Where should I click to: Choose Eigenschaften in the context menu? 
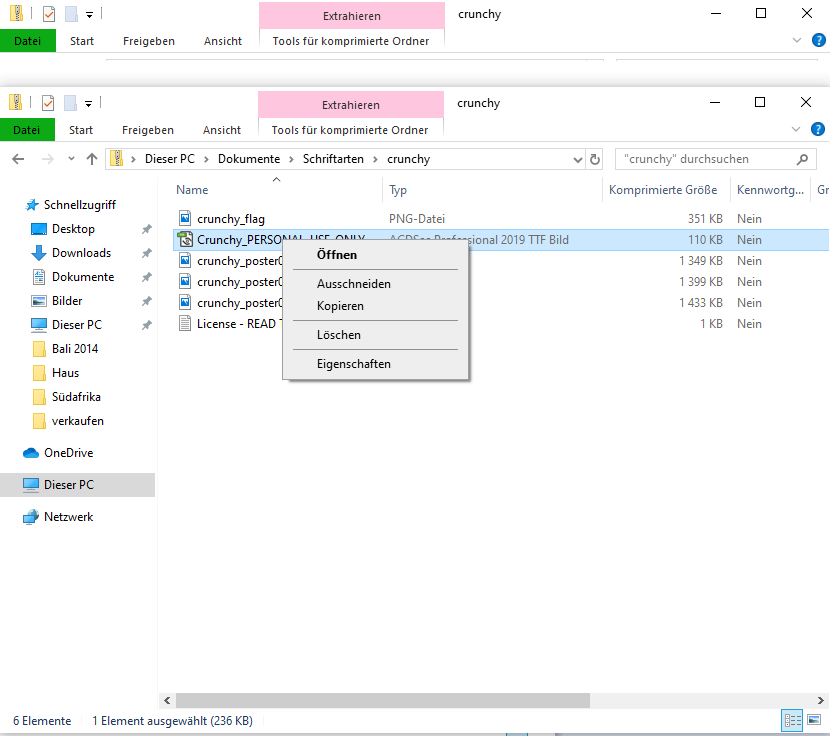(x=353, y=364)
